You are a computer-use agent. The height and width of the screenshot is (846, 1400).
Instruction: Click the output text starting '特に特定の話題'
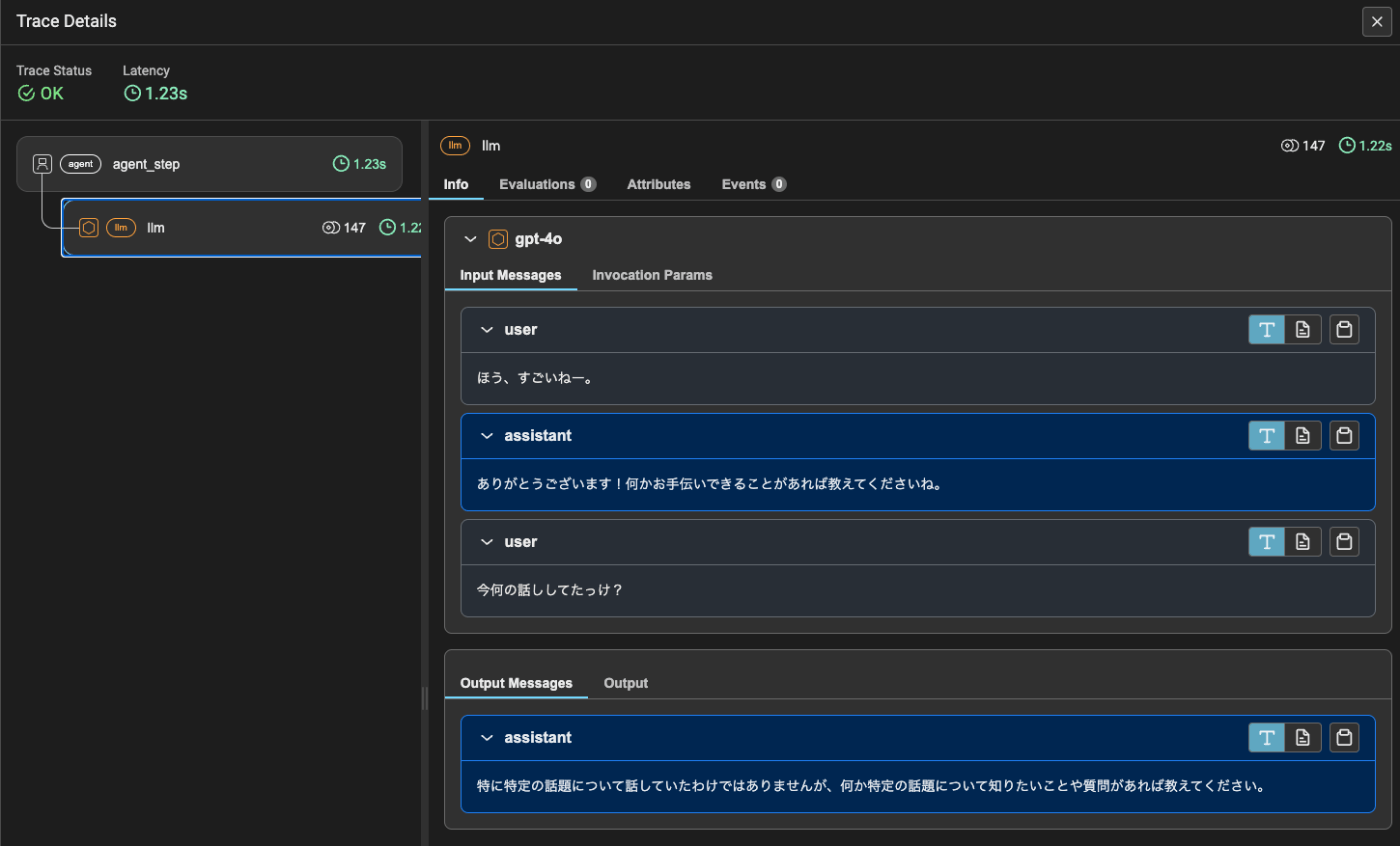point(872,786)
